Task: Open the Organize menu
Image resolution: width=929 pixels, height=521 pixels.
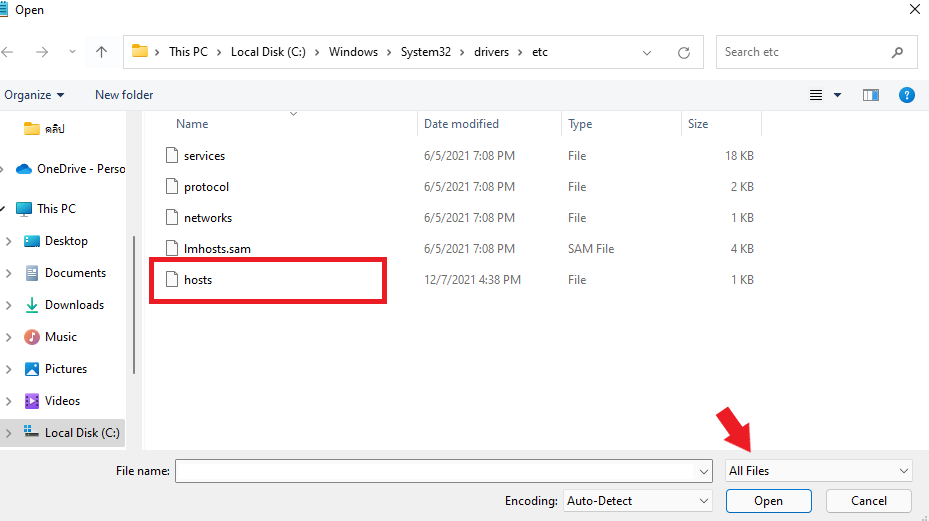Action: point(34,95)
